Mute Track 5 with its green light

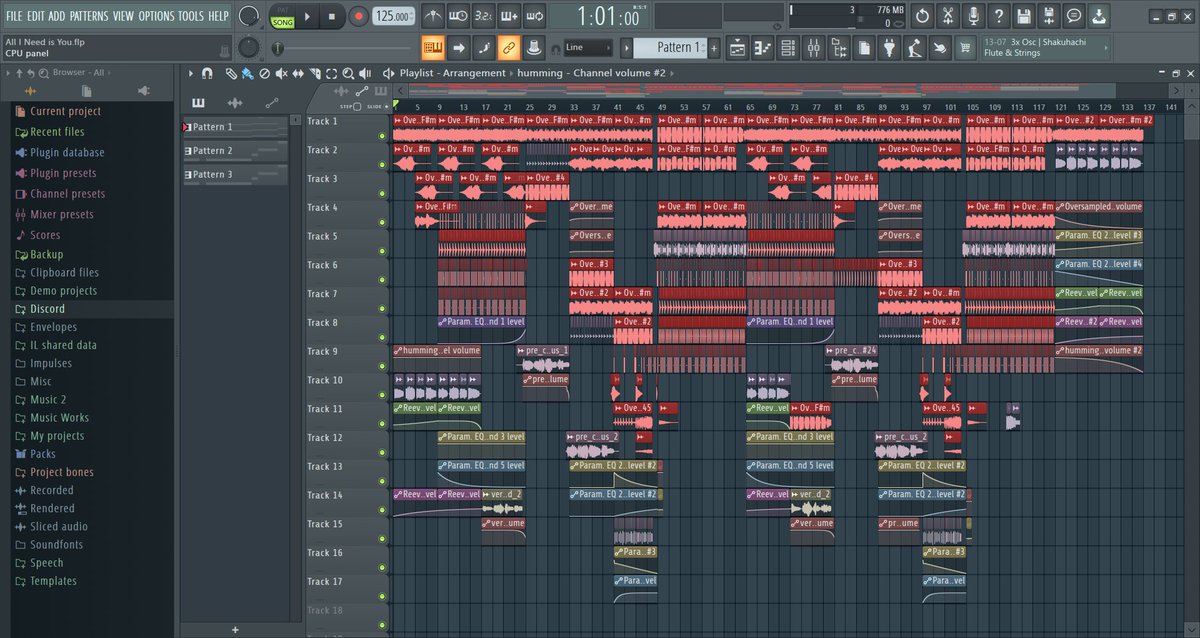(382, 252)
